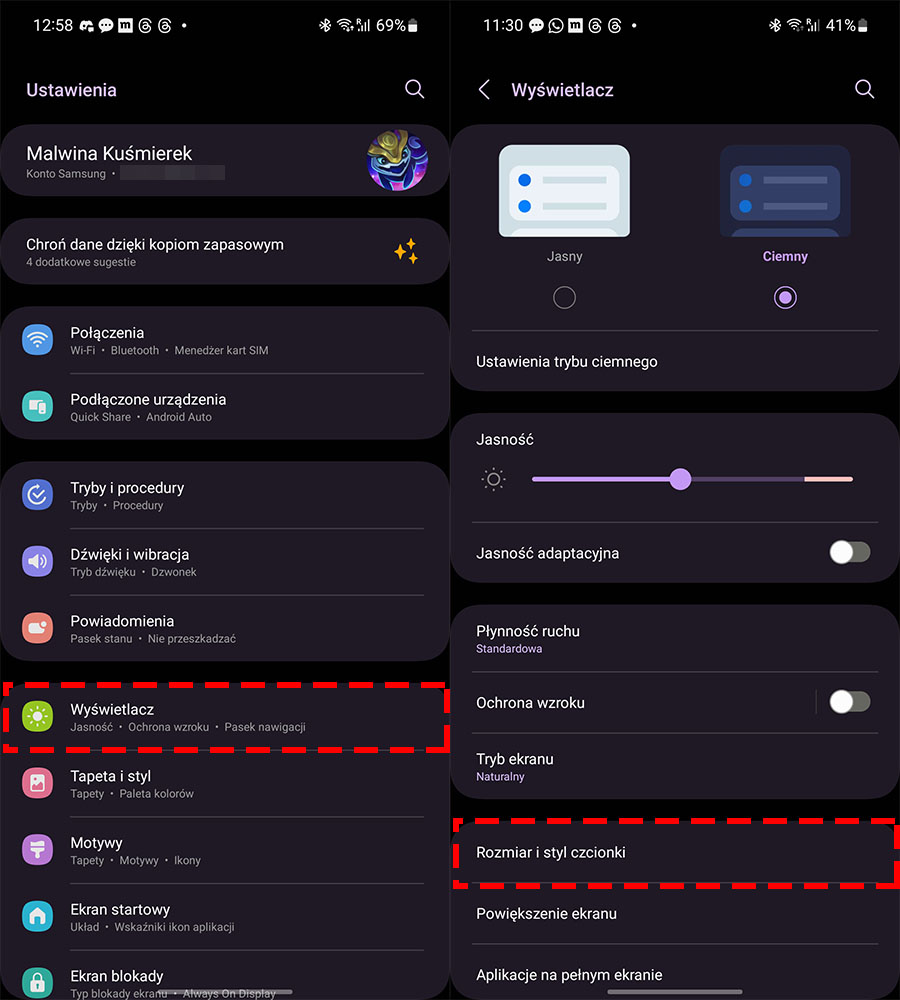Tap the Malwina Kuśmierek profile avatar
Viewport: 900px width, 1000px height.
397,160
